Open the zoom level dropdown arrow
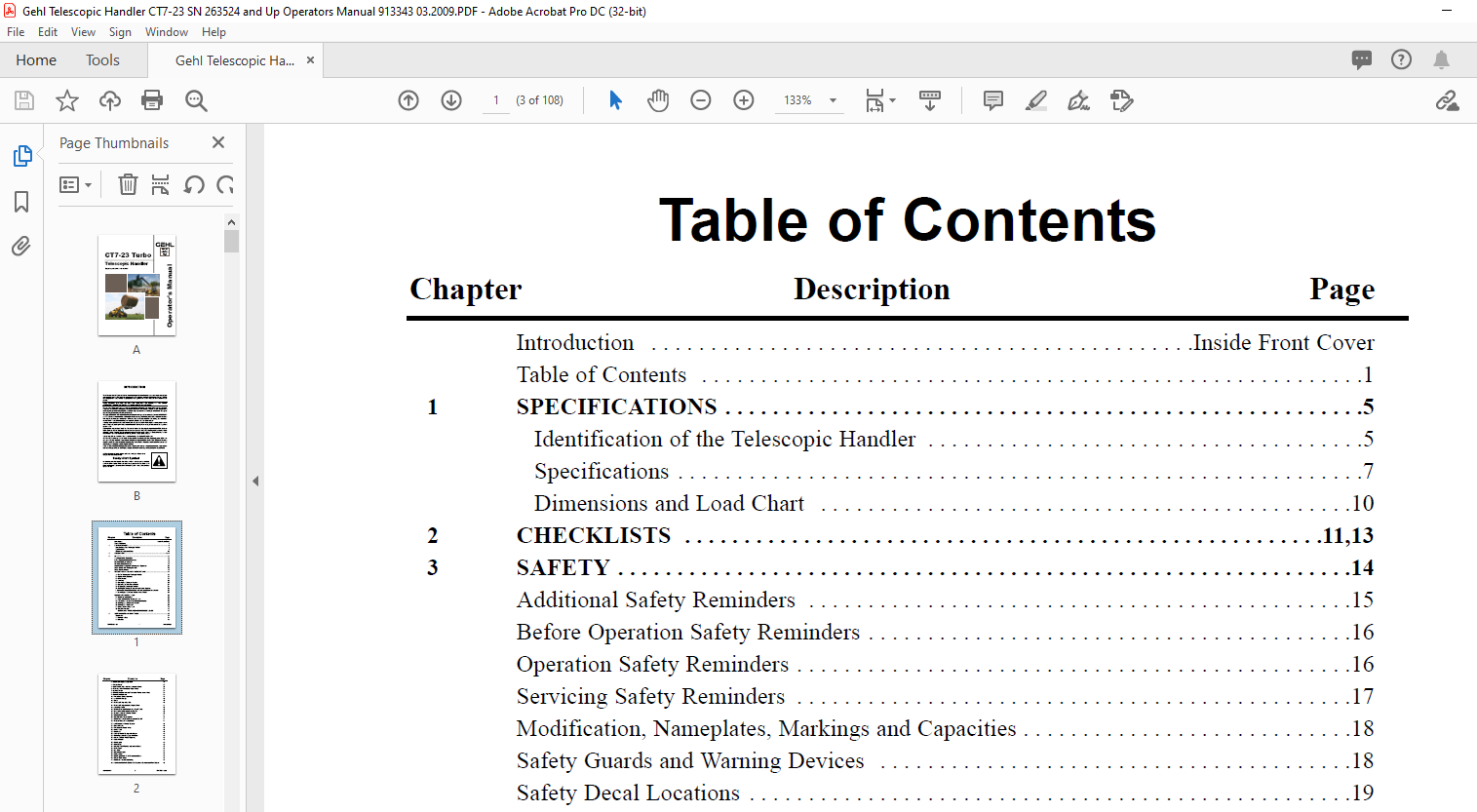Screen dimensions: 1477x812 (x=833, y=100)
